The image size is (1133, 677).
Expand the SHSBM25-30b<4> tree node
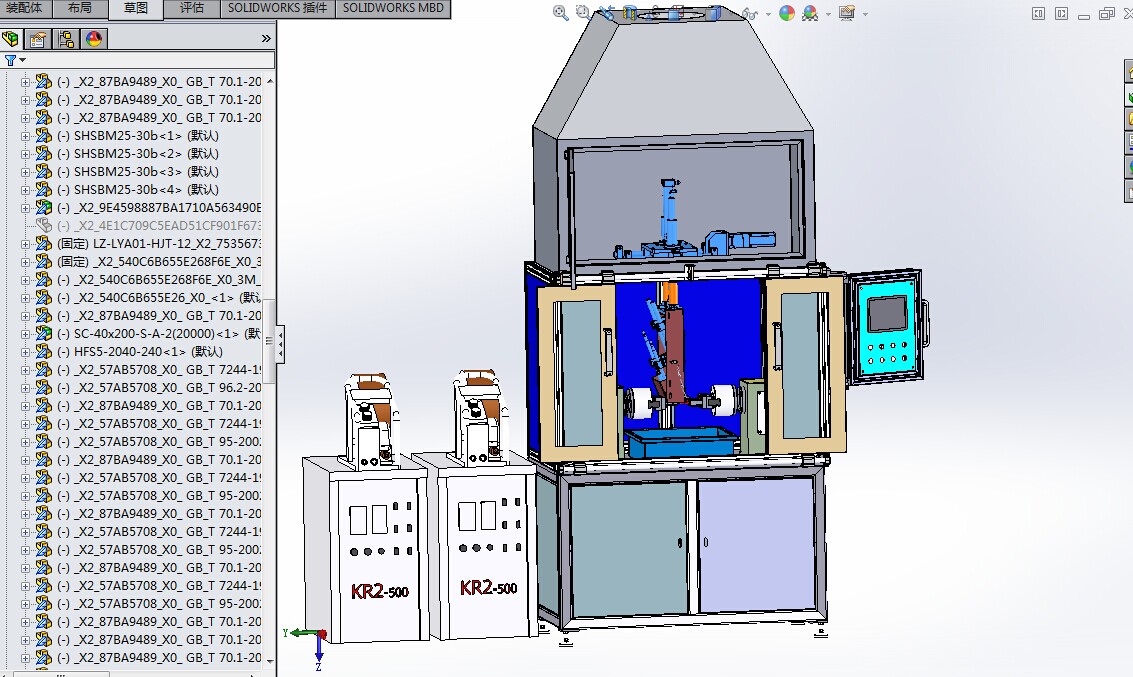[25, 190]
